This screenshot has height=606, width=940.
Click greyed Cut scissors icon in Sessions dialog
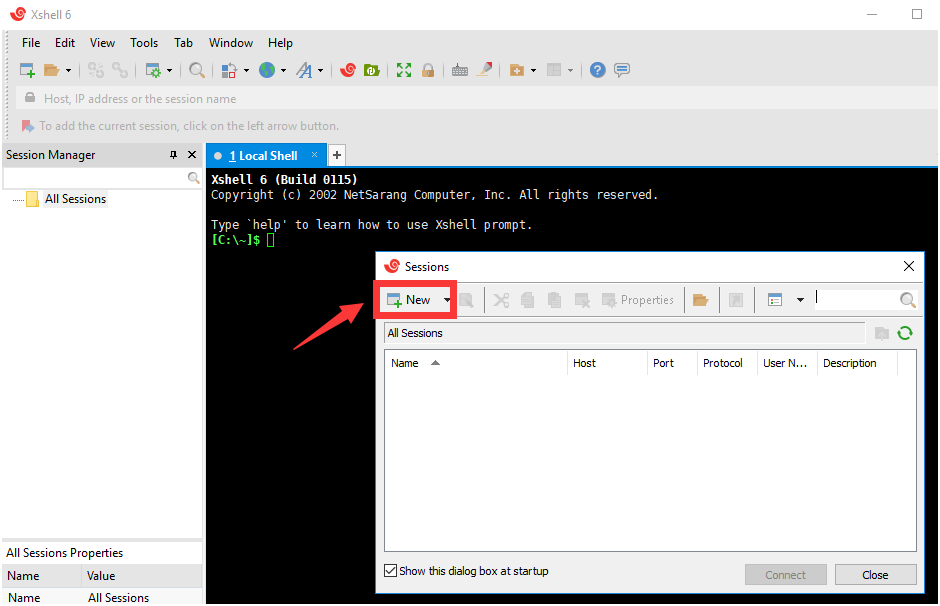coord(501,300)
